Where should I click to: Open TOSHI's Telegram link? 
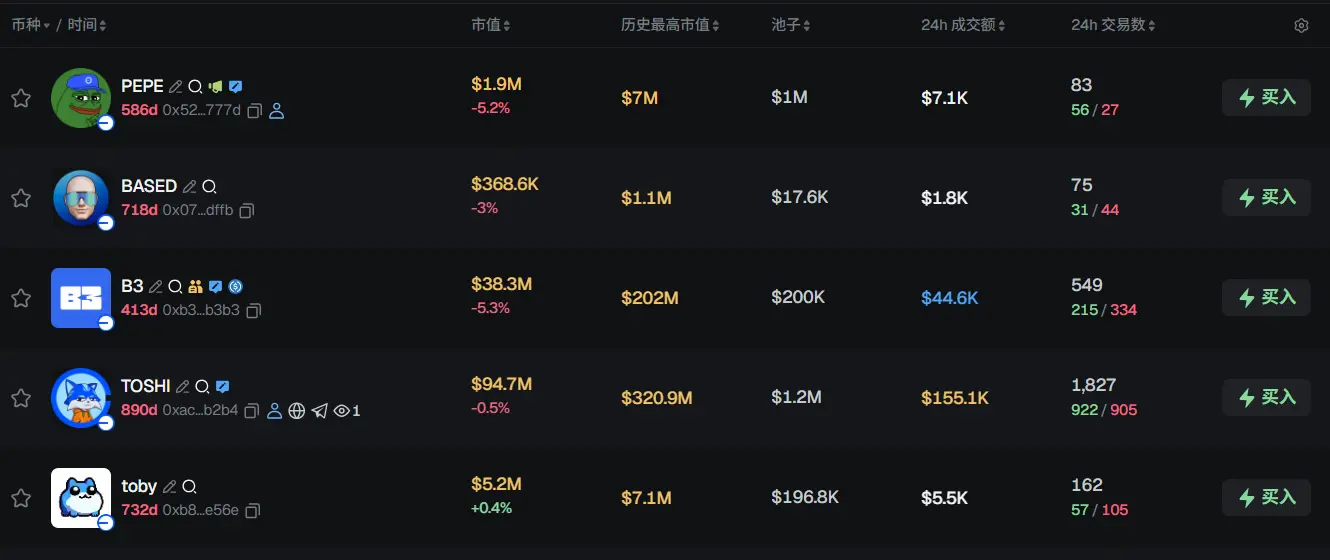(x=319, y=411)
